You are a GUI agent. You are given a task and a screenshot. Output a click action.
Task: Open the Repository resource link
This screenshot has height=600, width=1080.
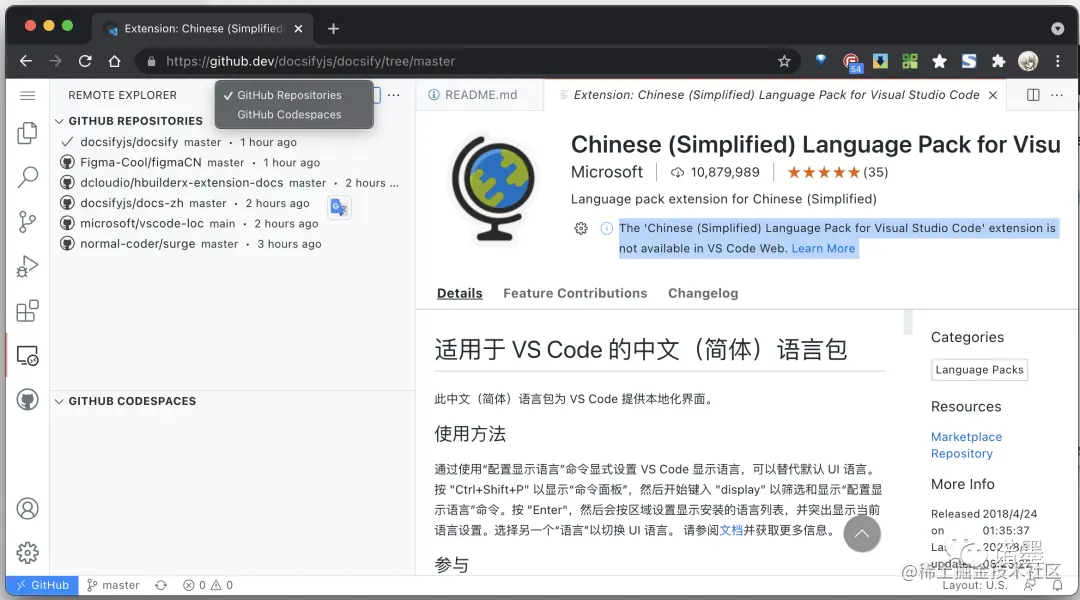point(962,453)
